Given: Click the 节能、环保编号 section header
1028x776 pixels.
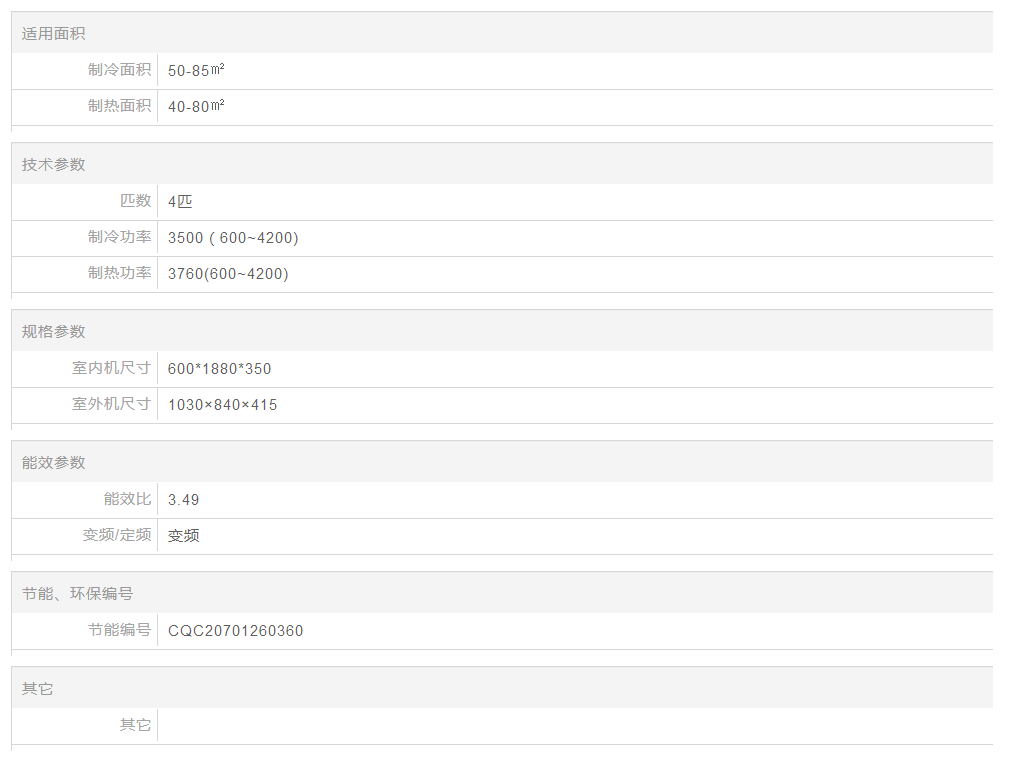Looking at the screenshot, I should (77, 594).
